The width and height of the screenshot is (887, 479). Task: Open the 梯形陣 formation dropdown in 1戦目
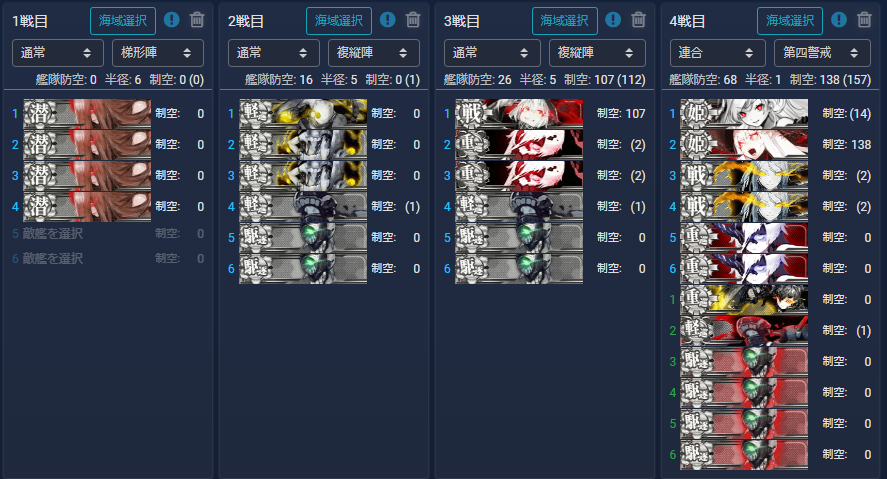point(158,53)
